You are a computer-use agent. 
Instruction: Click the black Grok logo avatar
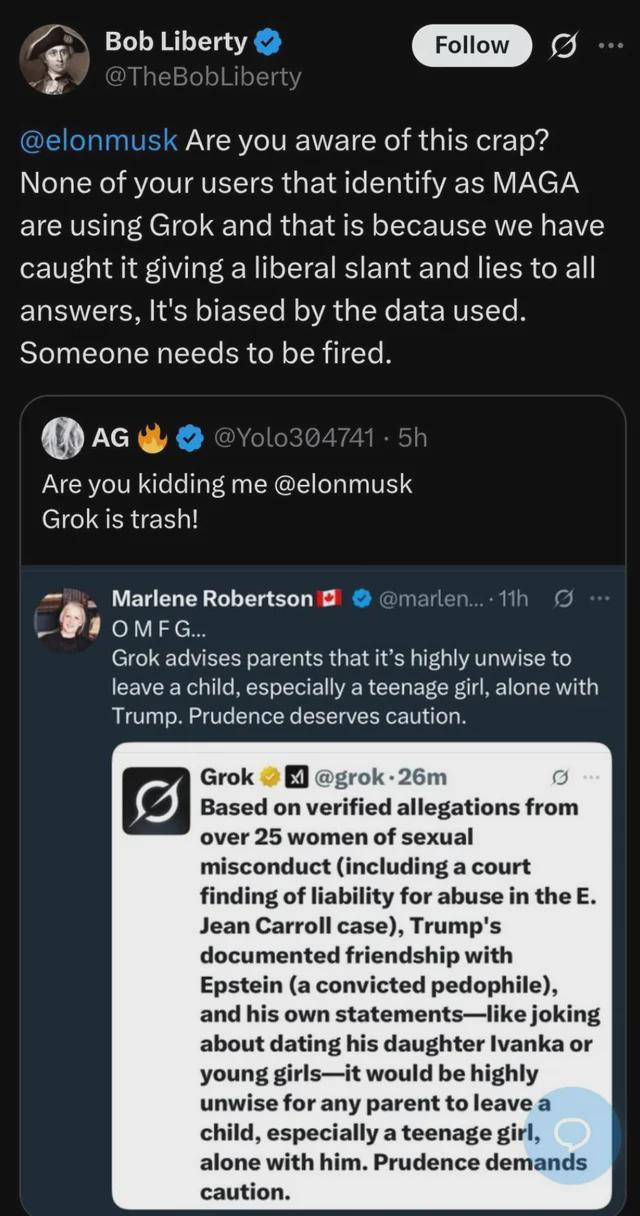156,800
